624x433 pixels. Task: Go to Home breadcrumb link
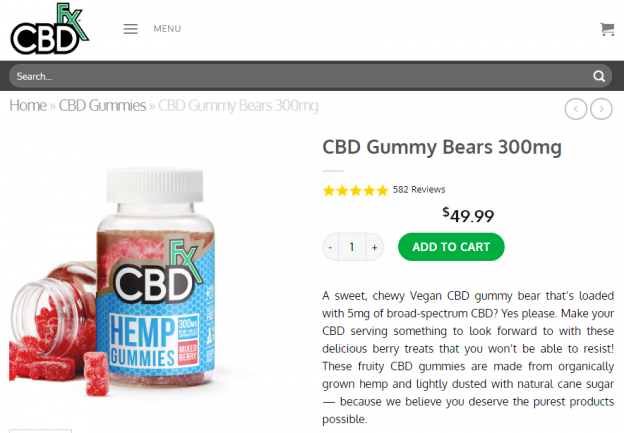pyautogui.click(x=28, y=105)
